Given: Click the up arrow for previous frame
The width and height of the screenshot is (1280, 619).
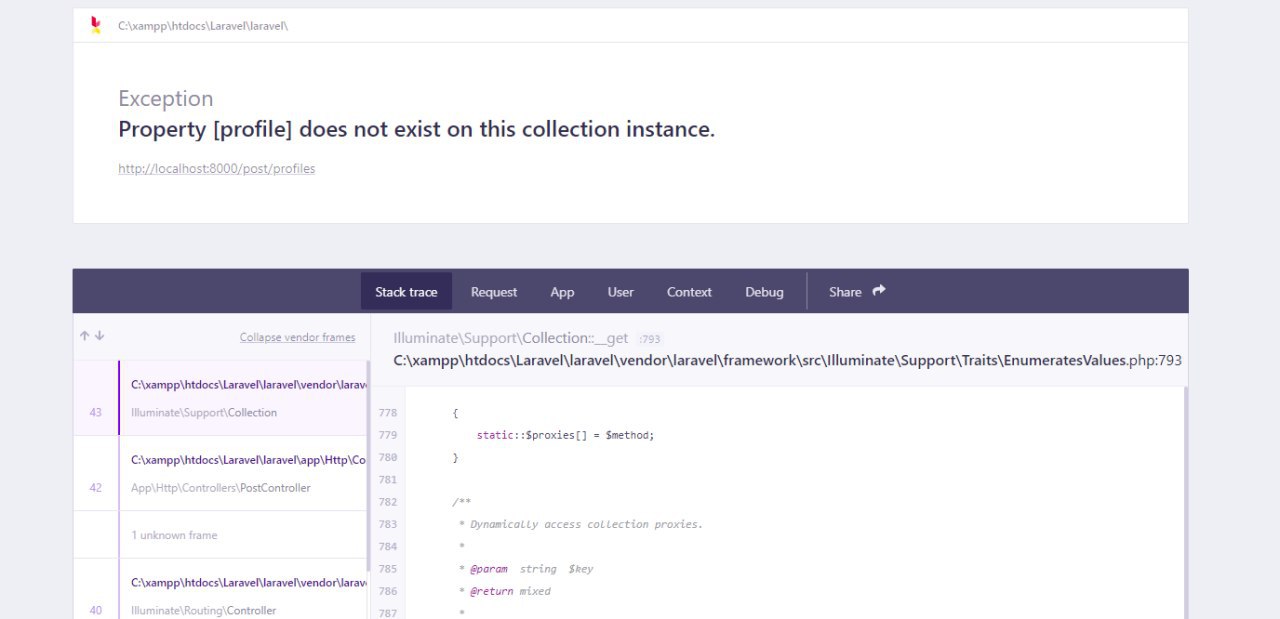Looking at the screenshot, I should [x=85, y=336].
